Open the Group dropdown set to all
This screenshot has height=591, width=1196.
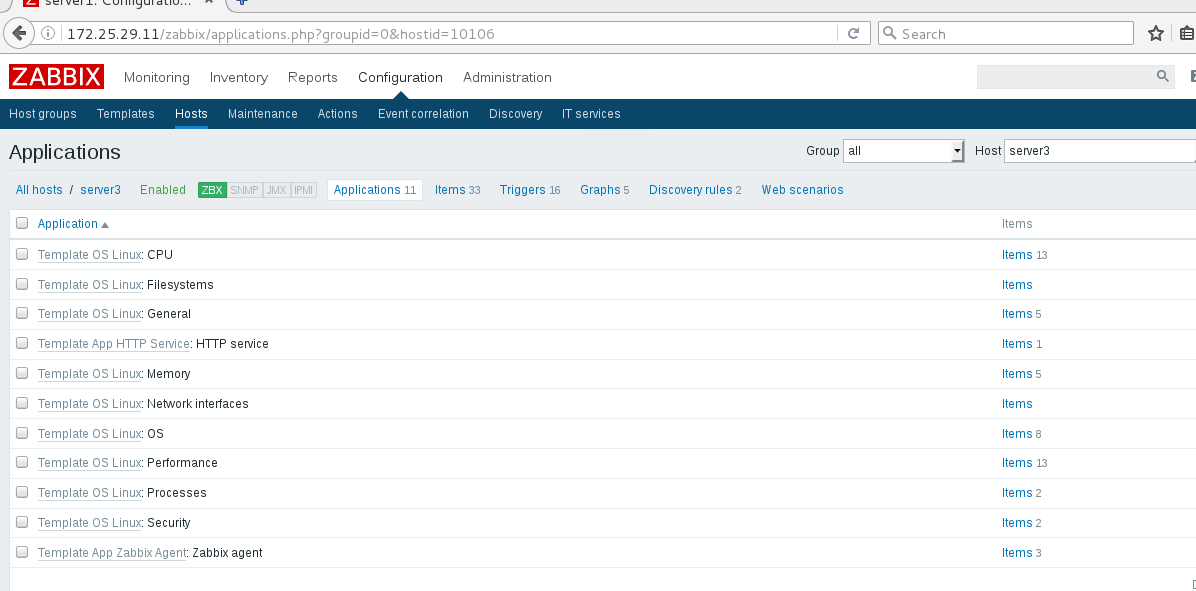[x=904, y=151]
